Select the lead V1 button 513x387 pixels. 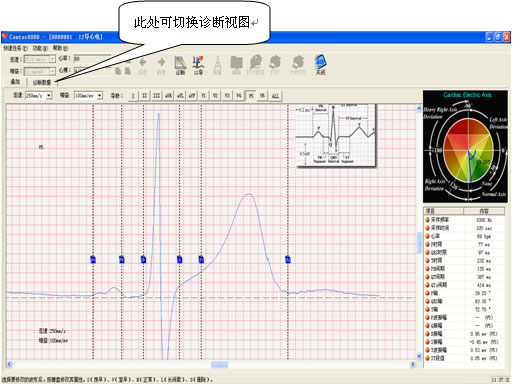point(204,96)
